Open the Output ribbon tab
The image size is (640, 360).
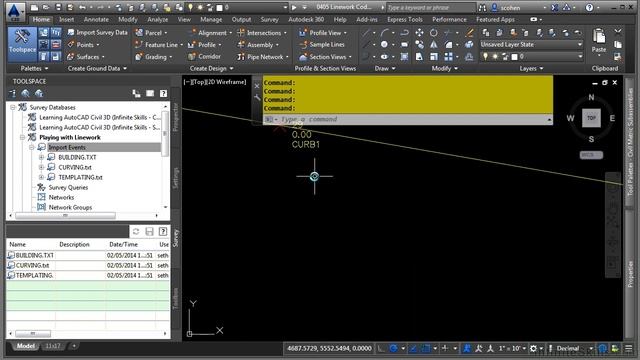click(241, 19)
